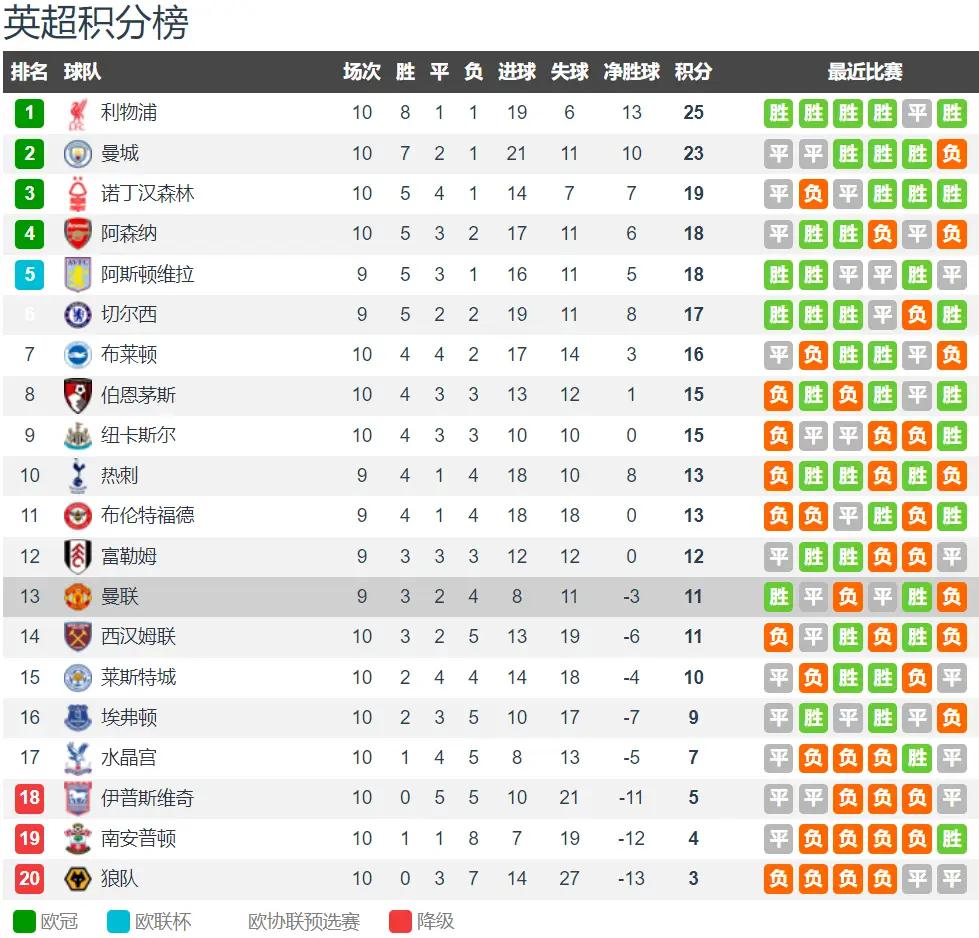The height and width of the screenshot is (938, 979).
Task: Click the Tottenham cockerel logo
Action: pos(77,475)
